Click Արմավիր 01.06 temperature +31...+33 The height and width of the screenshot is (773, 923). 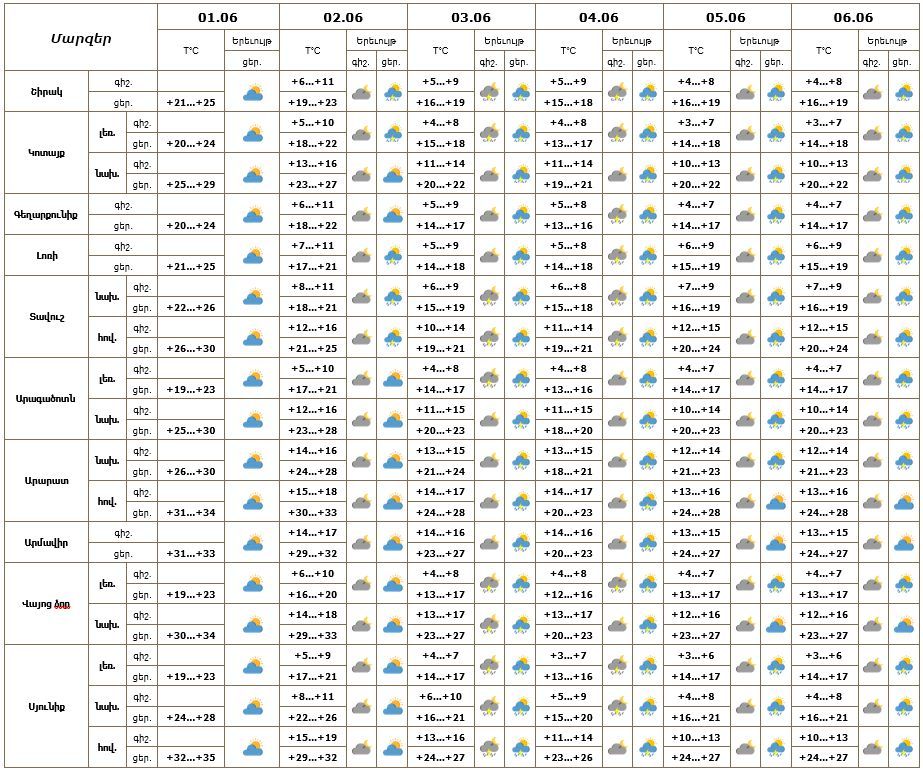pyautogui.click(x=191, y=553)
